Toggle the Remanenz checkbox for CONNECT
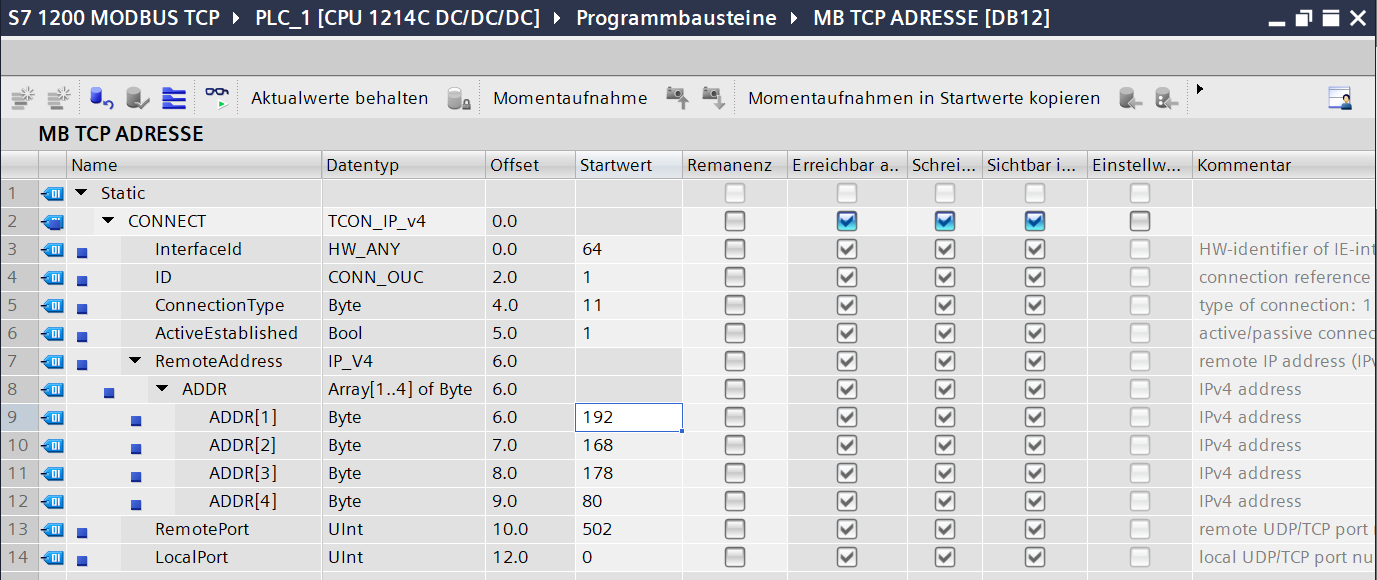This screenshot has width=1377, height=580. point(735,221)
